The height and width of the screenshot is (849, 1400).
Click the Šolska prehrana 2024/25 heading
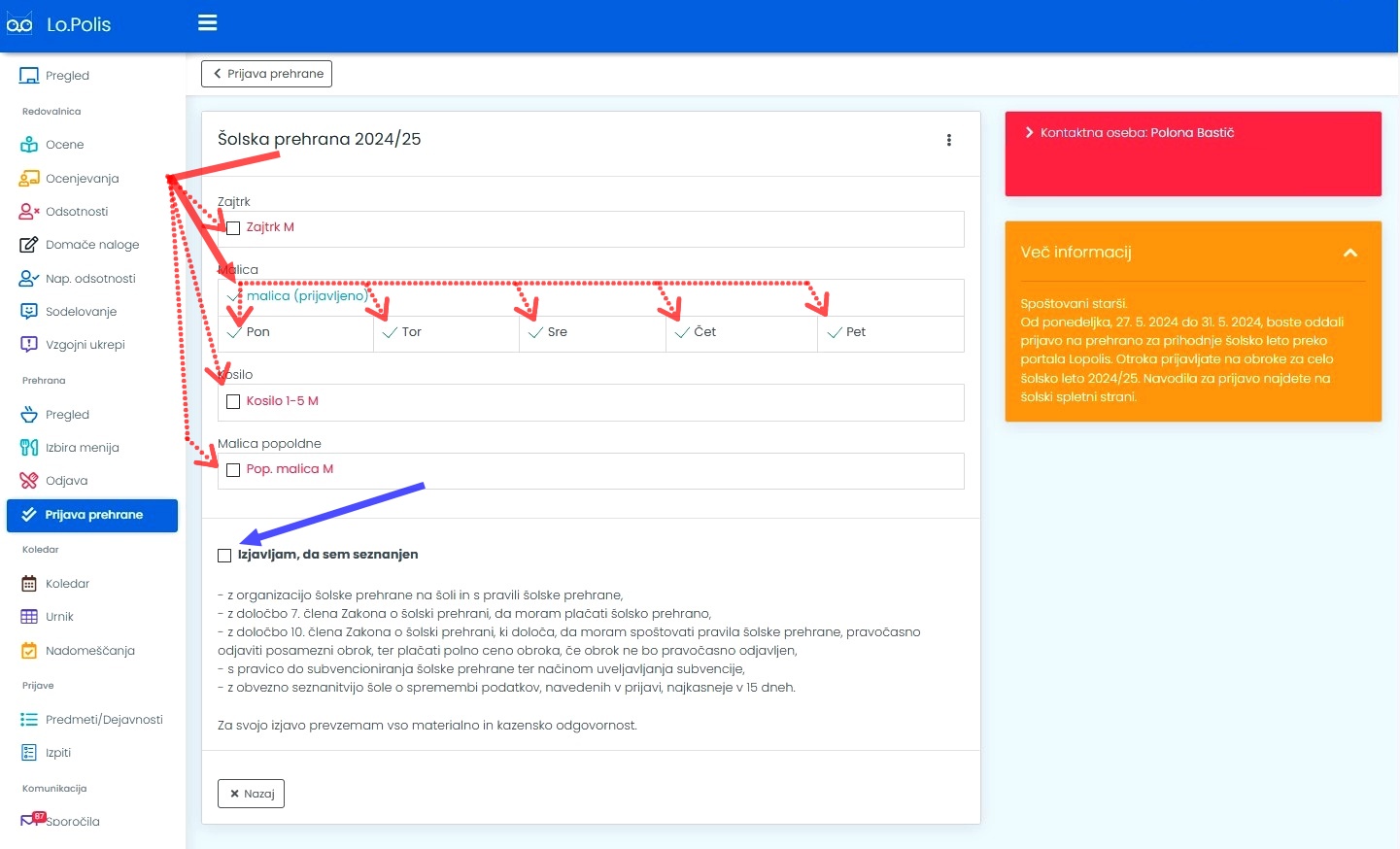(x=319, y=139)
